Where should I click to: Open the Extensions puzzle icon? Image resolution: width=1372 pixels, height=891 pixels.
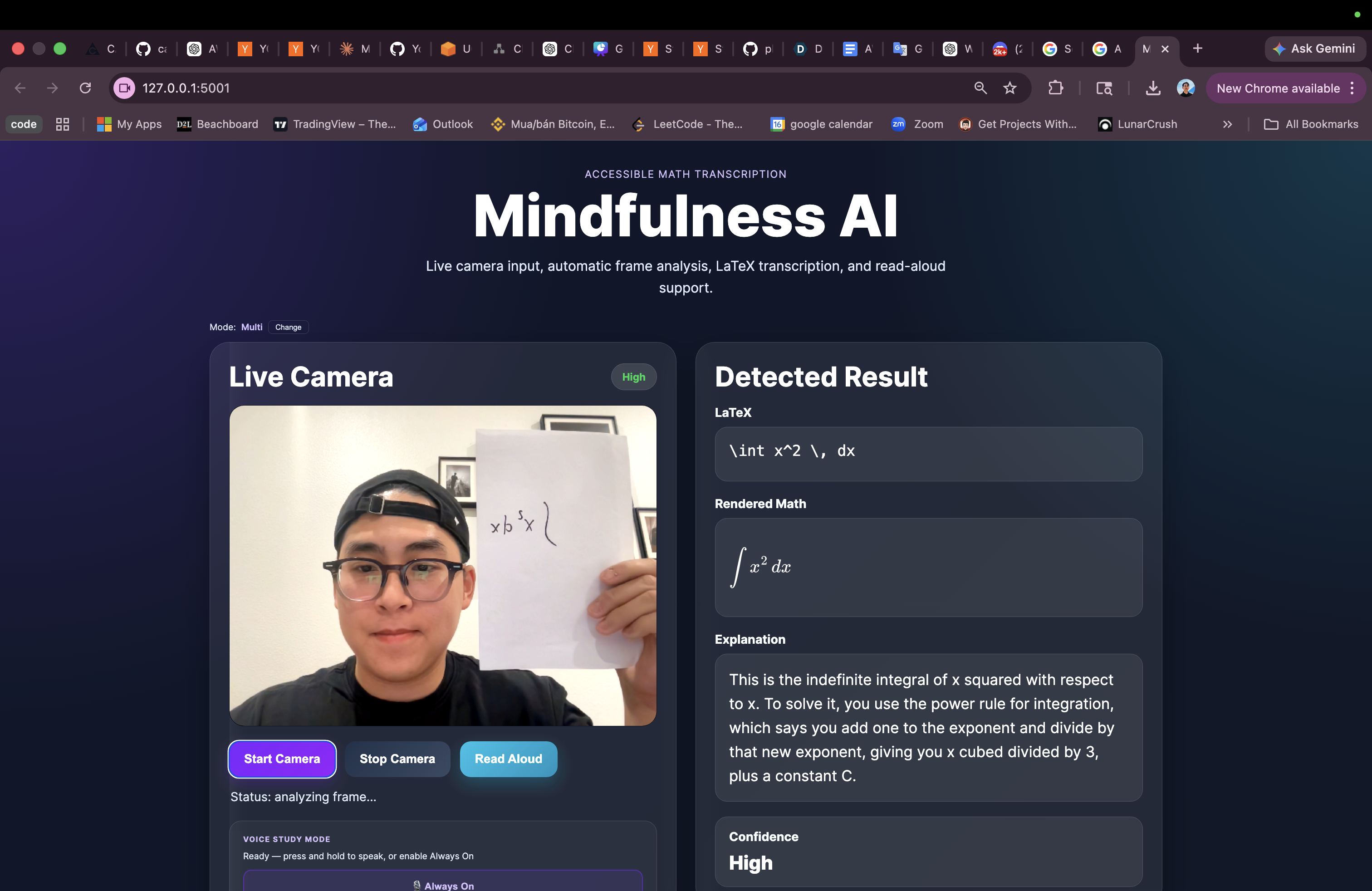point(1055,88)
